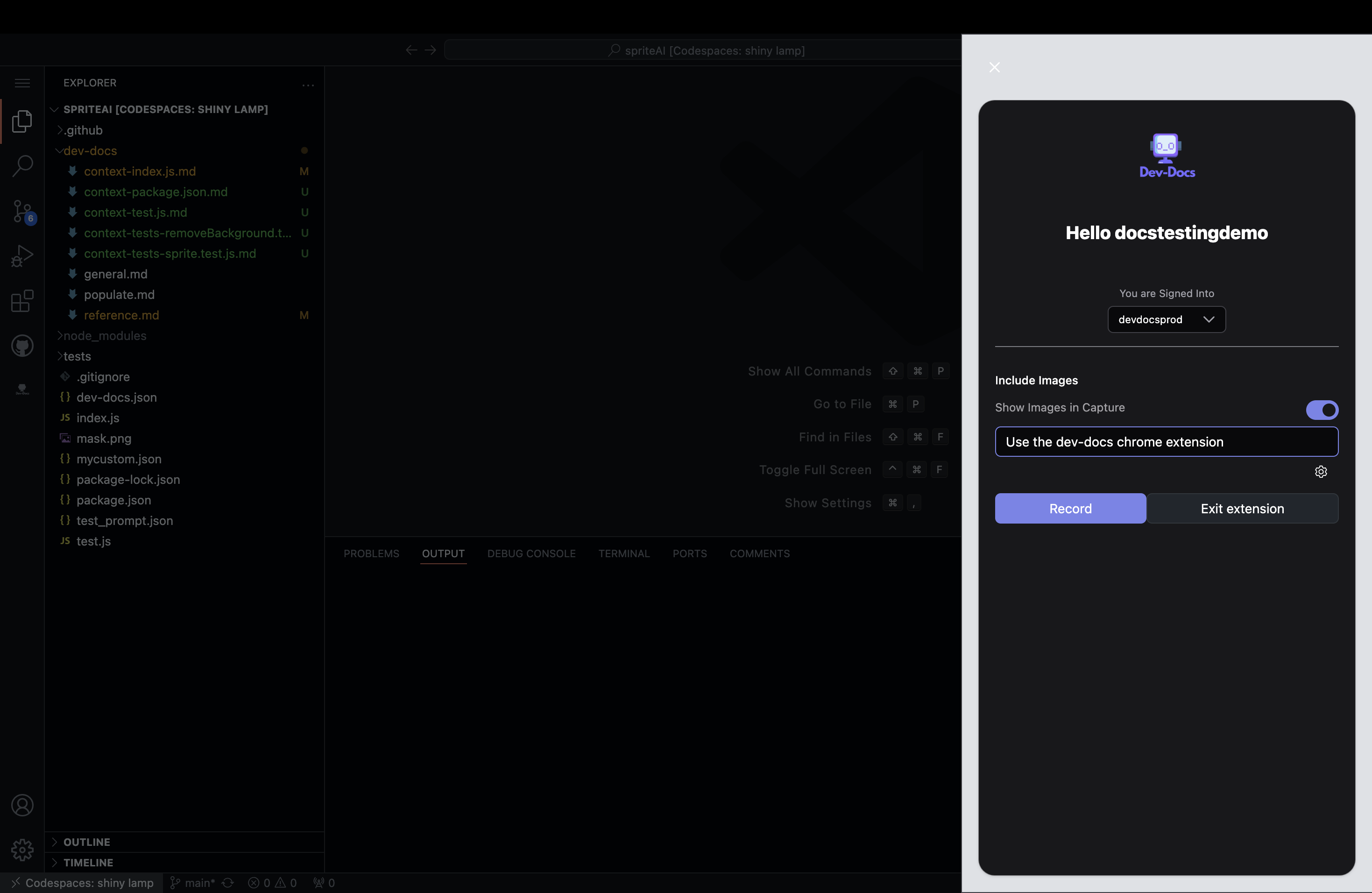Screen dimensions: 1372x893
Task: Click the Record button
Action: (x=1070, y=508)
